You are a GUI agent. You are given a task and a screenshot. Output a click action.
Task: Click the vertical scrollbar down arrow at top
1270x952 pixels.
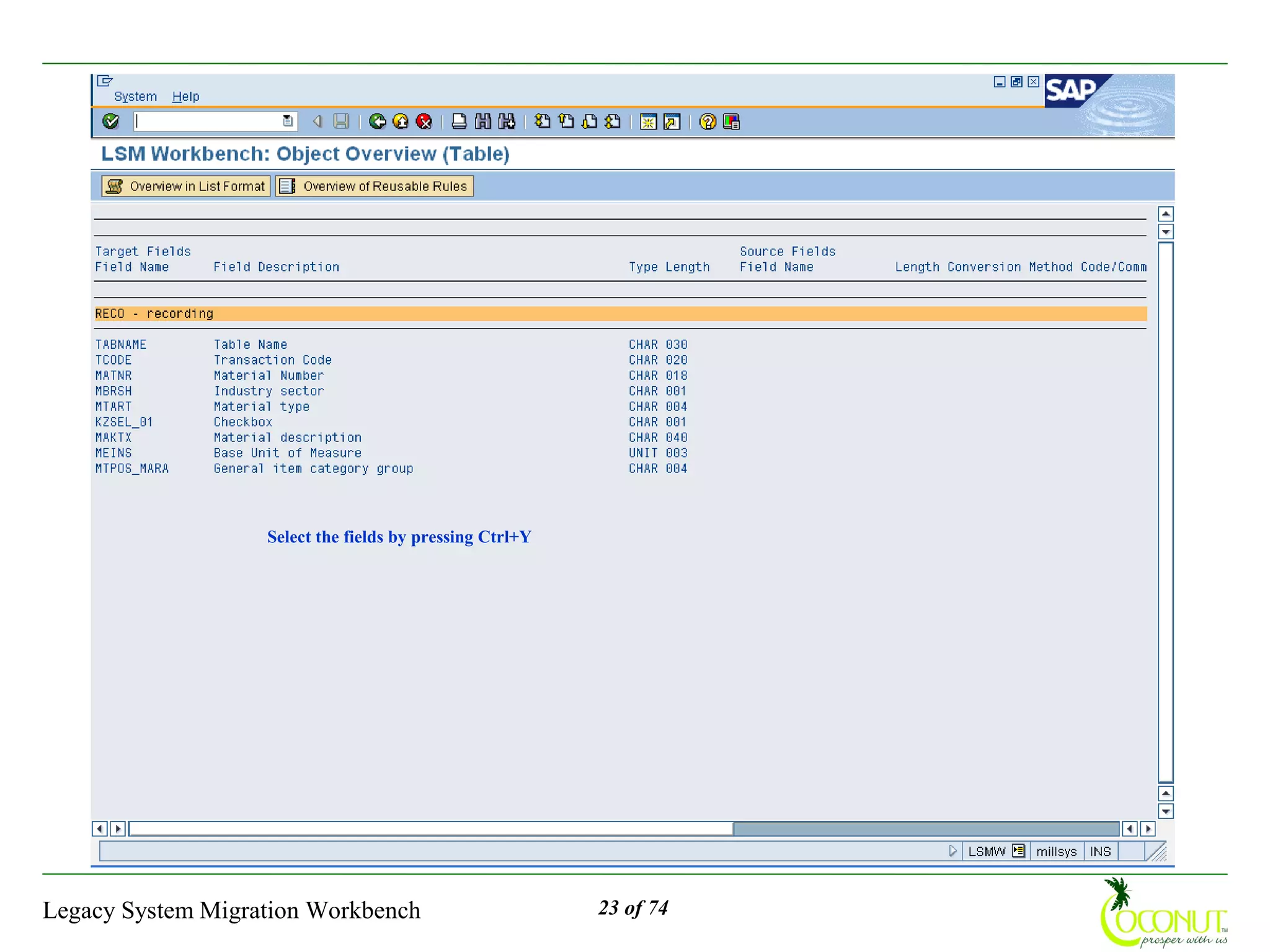(x=1166, y=232)
